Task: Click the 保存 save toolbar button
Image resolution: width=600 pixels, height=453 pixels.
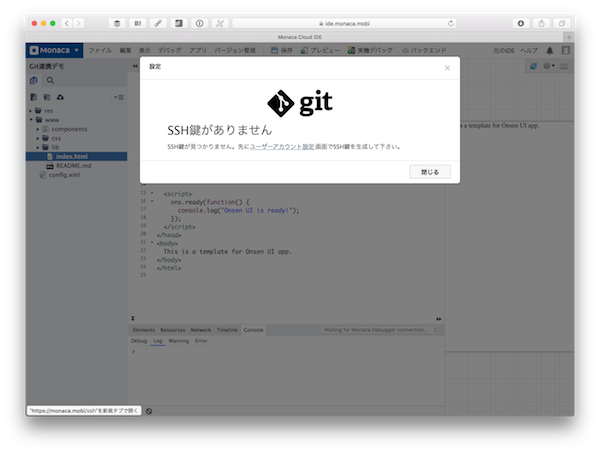Action: pos(282,50)
